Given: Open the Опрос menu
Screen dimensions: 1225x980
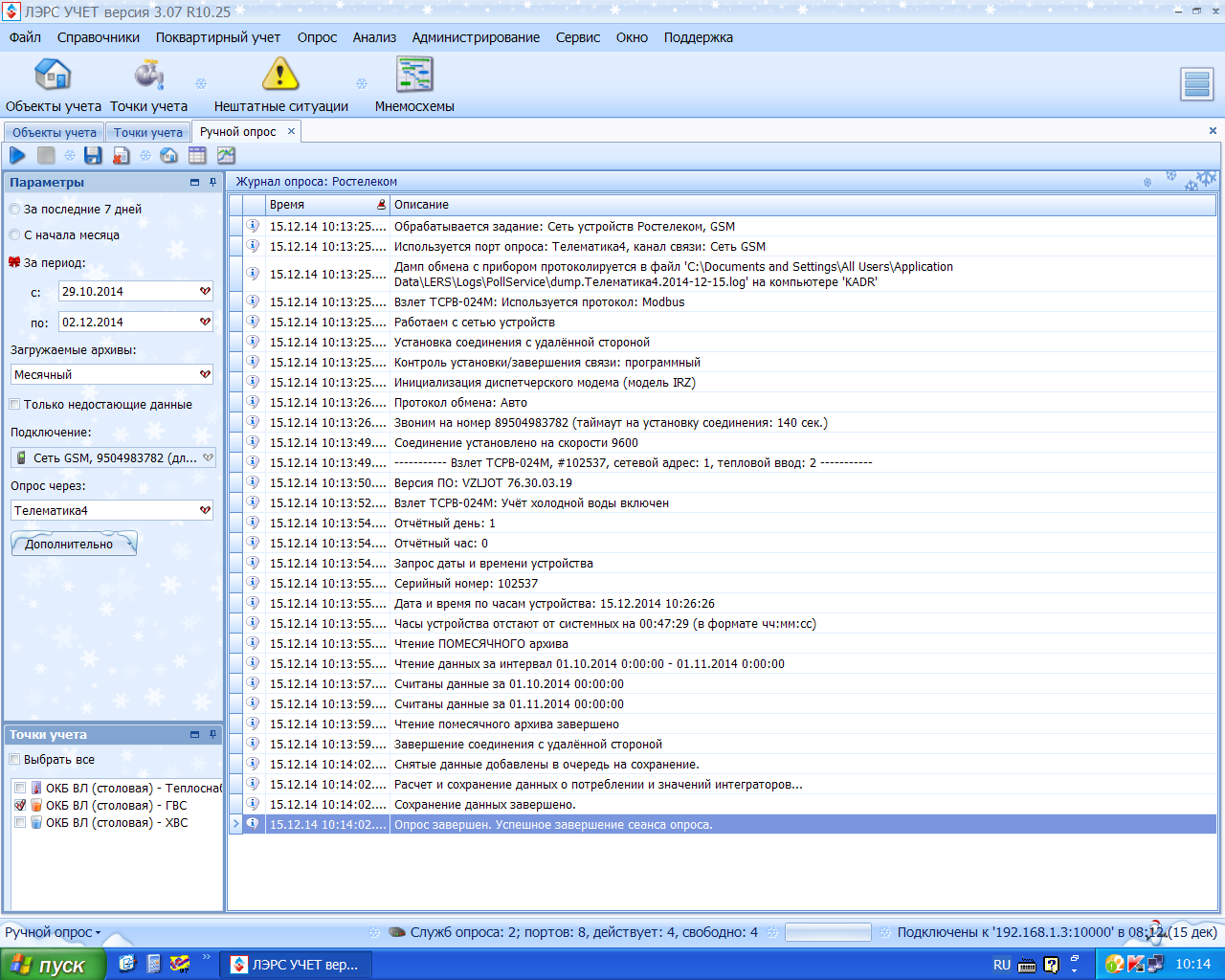Looking at the screenshot, I should point(317,37).
